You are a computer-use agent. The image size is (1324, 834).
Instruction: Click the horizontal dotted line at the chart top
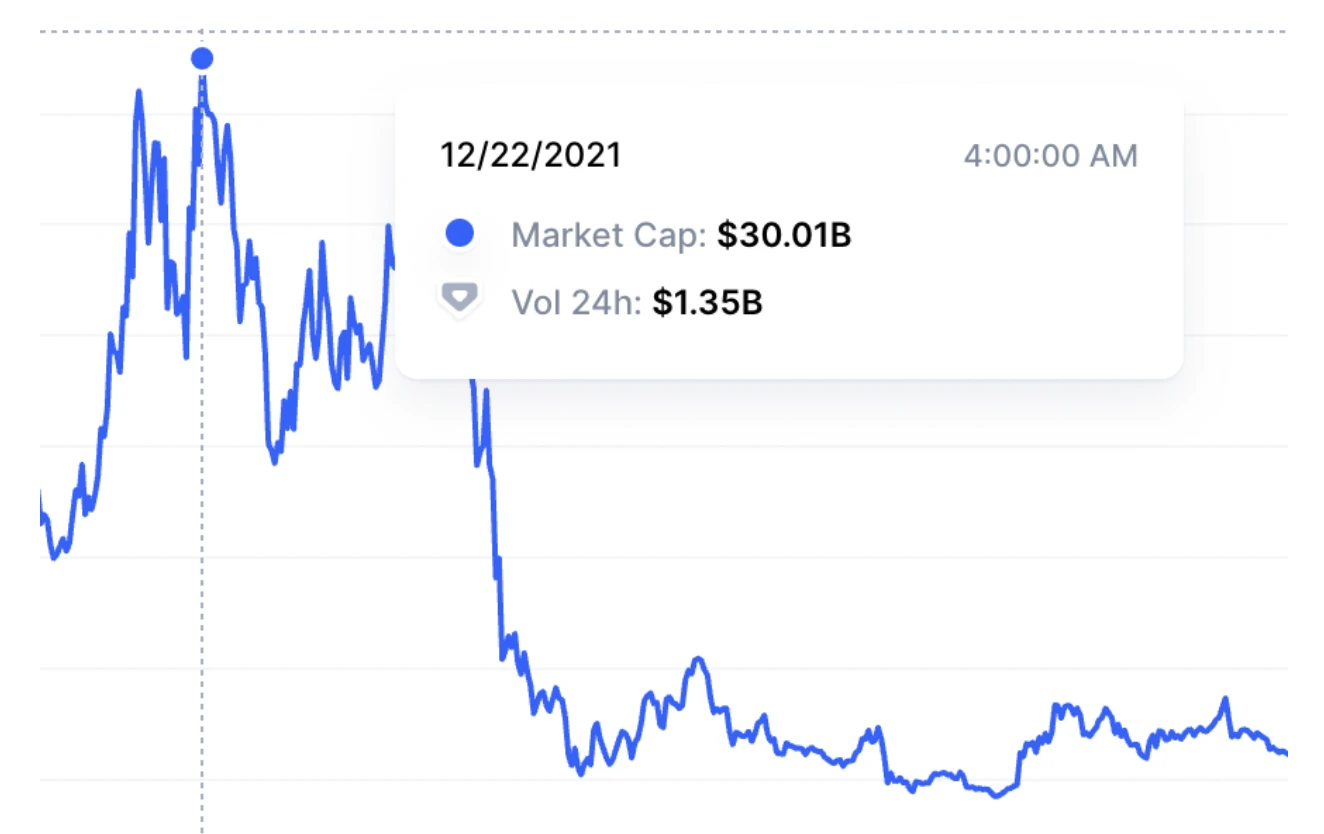pyautogui.click(x=700, y=32)
